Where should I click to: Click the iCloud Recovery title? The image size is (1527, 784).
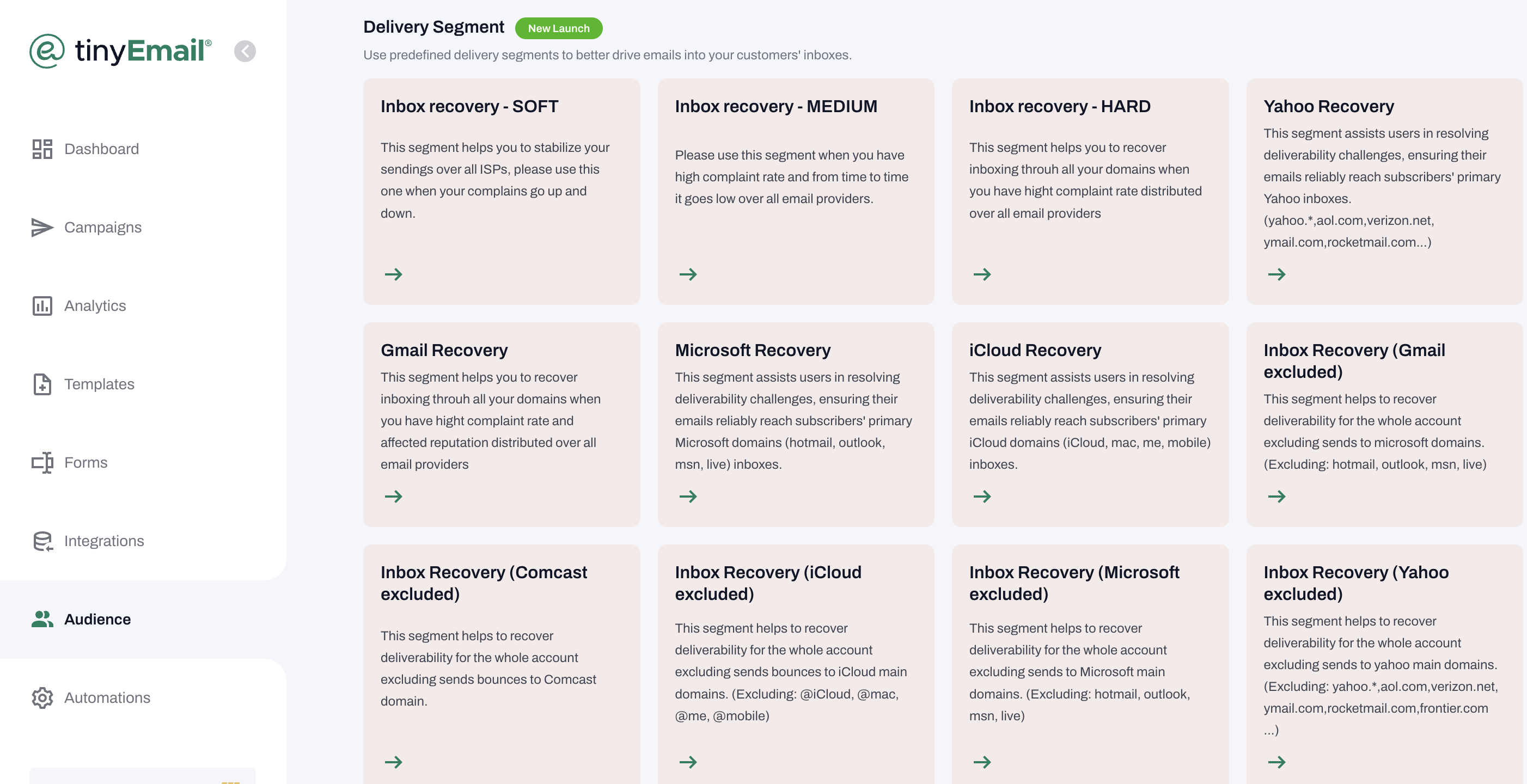click(1035, 350)
